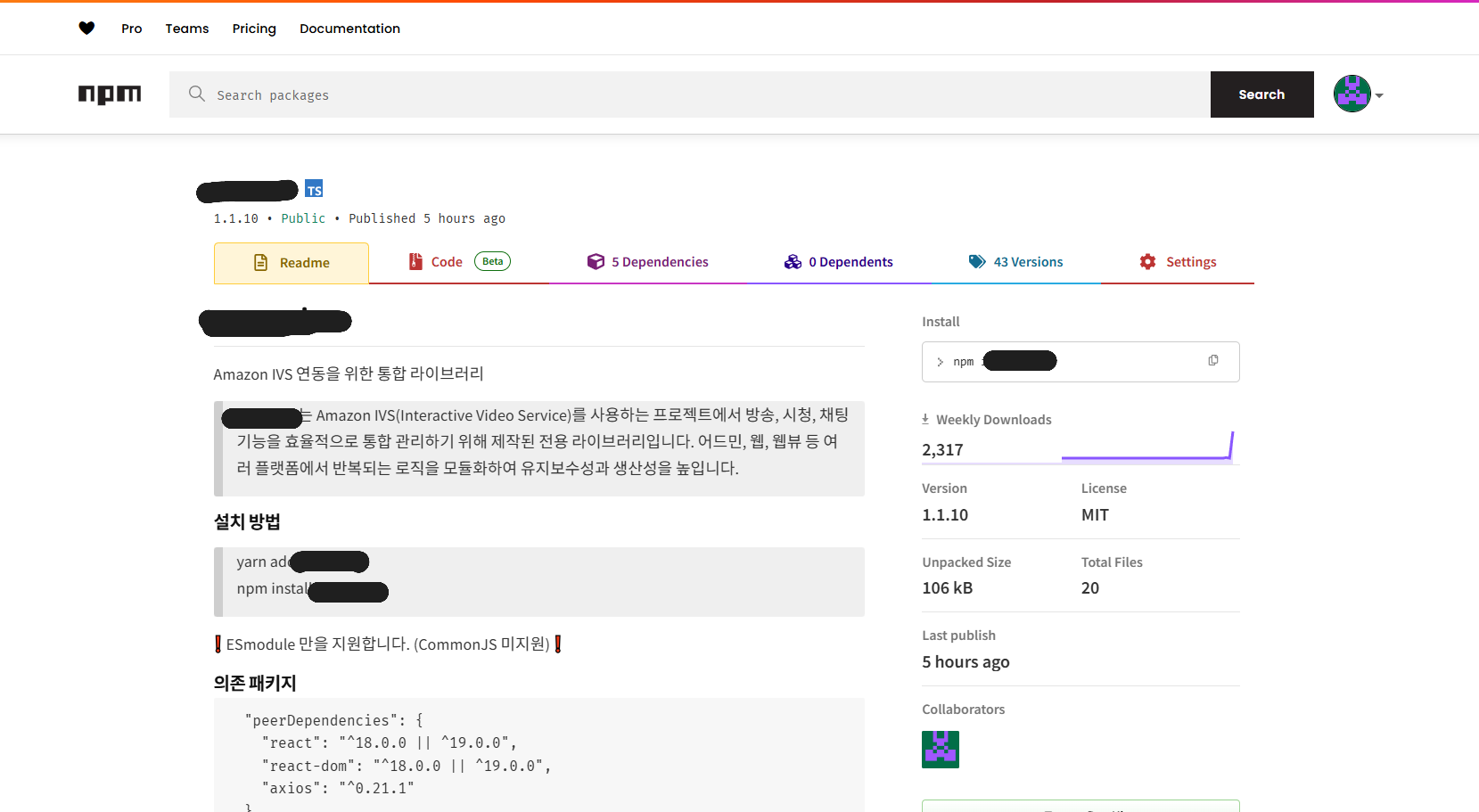The height and width of the screenshot is (812, 1479).
Task: Go to the Teams page
Action: [x=187, y=29]
